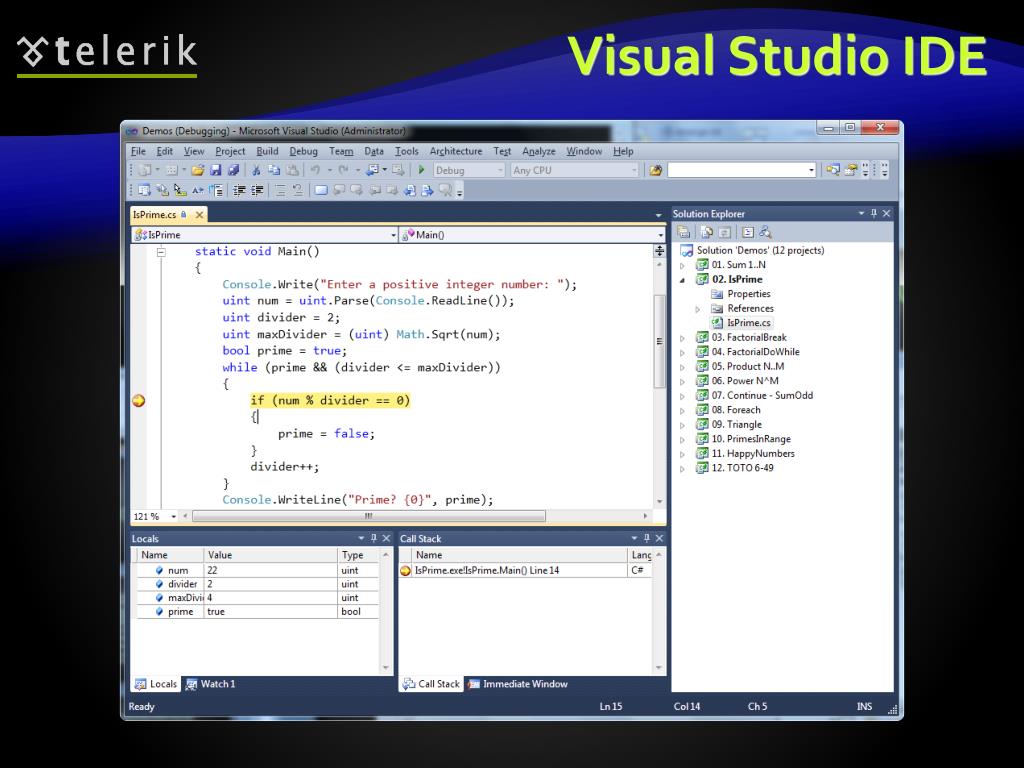Start debugging with the green play icon
This screenshot has height=768, width=1024.
(421, 170)
